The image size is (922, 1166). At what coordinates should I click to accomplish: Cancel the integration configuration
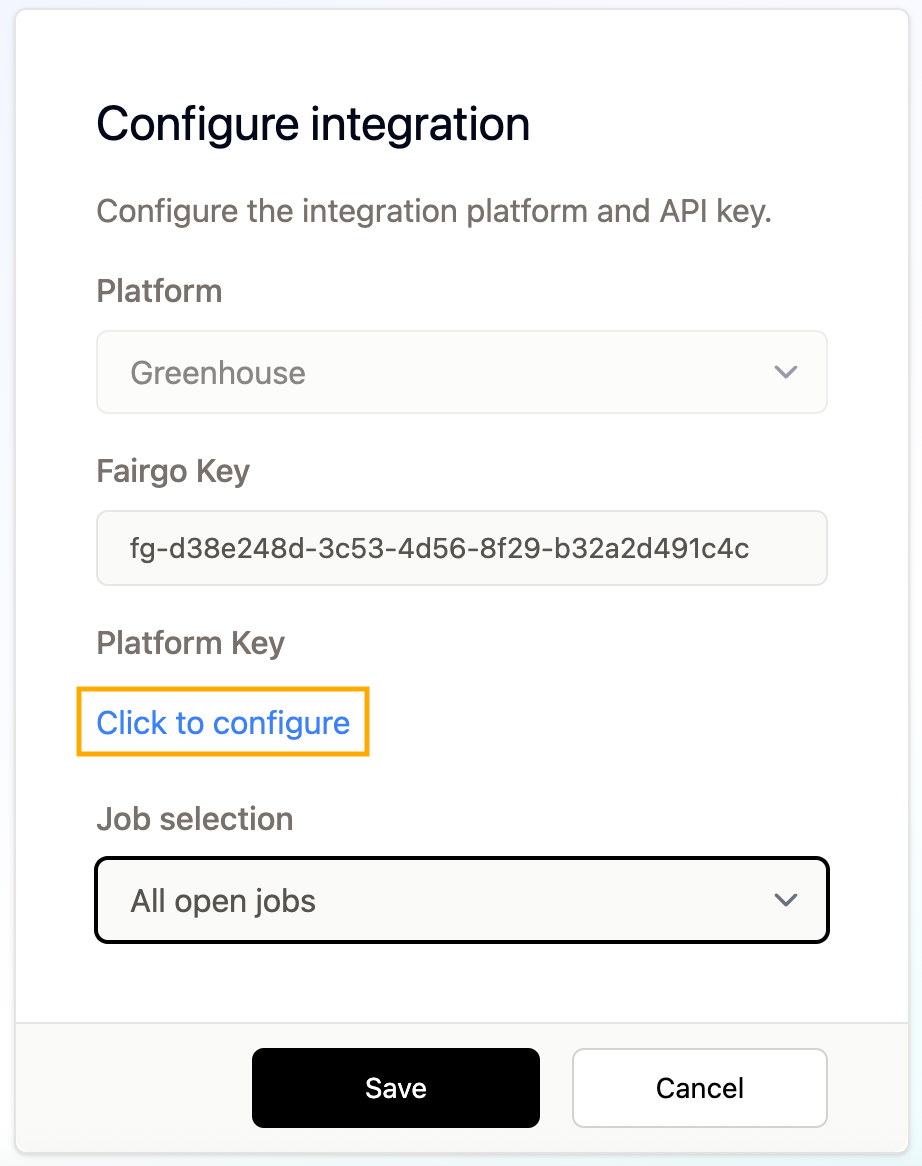coord(699,1087)
